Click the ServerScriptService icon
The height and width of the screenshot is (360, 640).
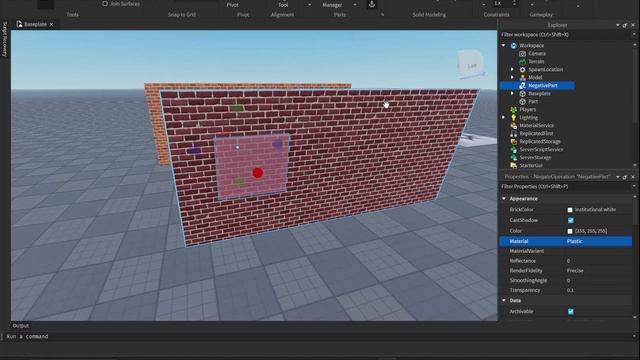pos(513,149)
